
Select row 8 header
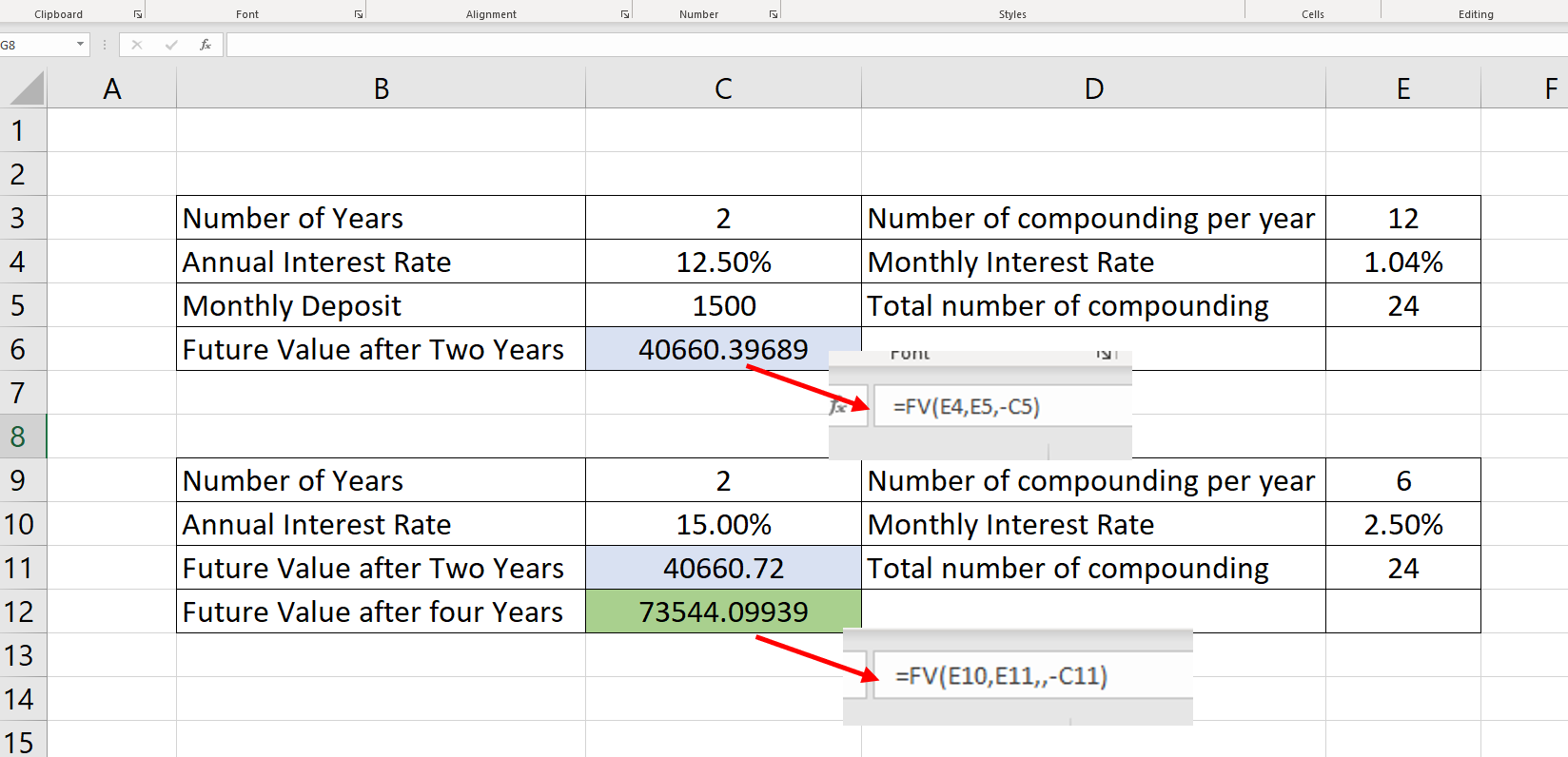click(18, 437)
